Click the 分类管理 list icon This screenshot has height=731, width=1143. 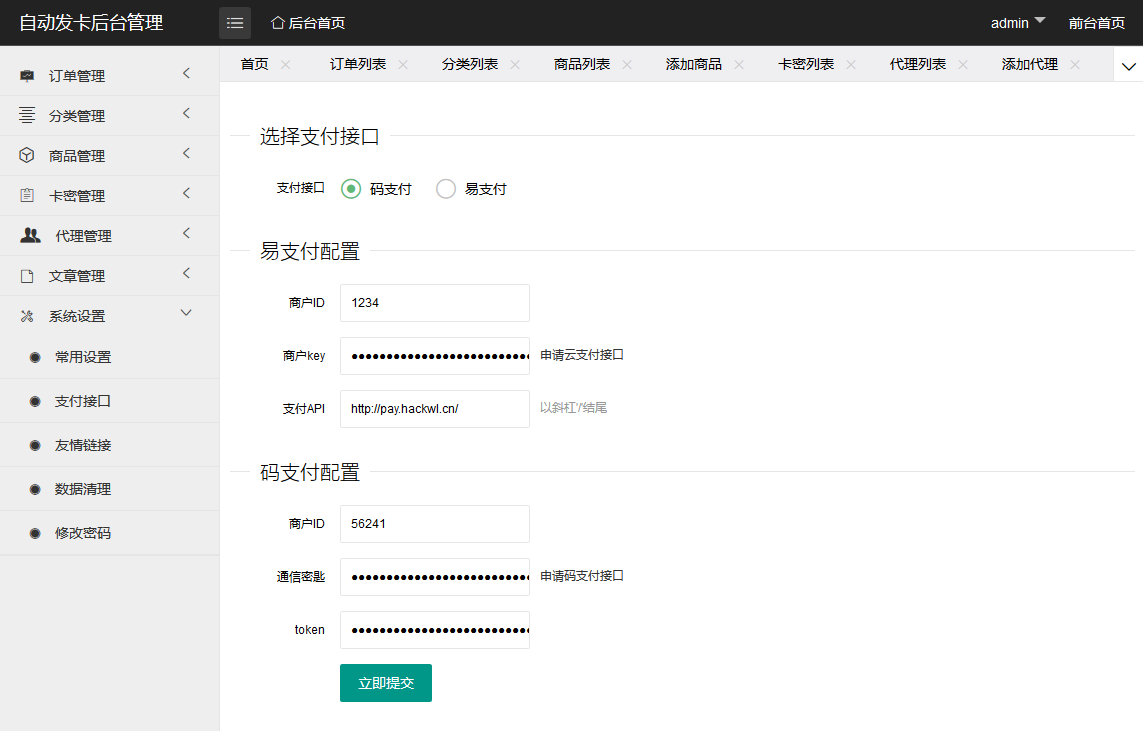[x=27, y=116]
